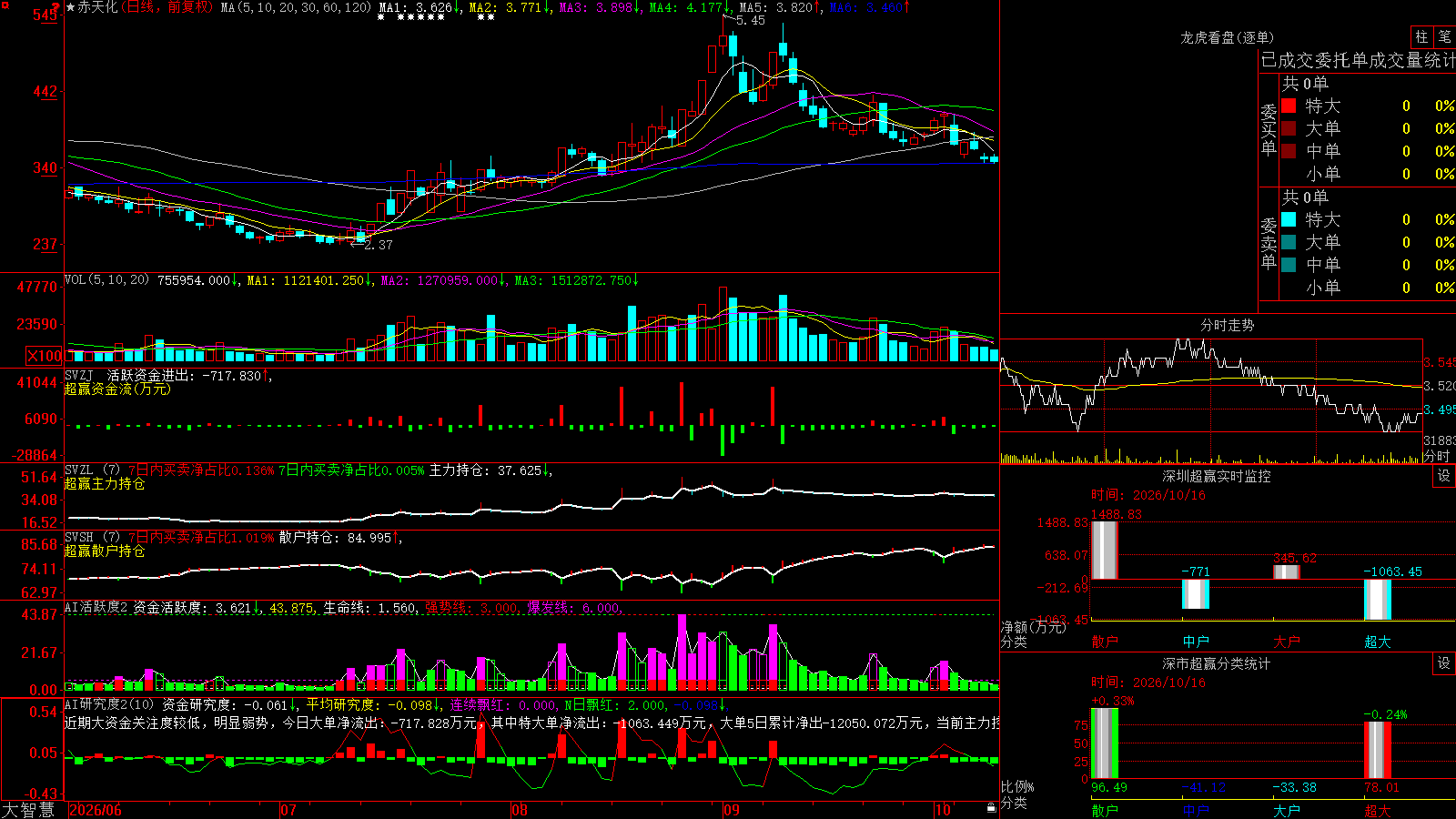Click the 分时走势 panel title
Viewport: 1456px width, 819px height.
click(1227, 325)
